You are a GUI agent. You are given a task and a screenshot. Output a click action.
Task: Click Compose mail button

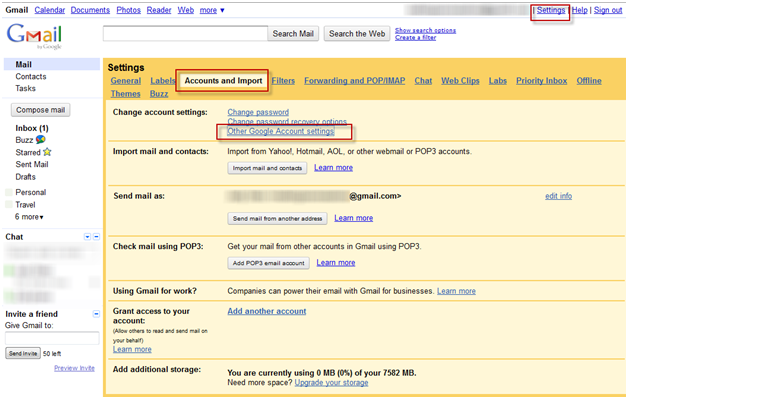coord(41,110)
